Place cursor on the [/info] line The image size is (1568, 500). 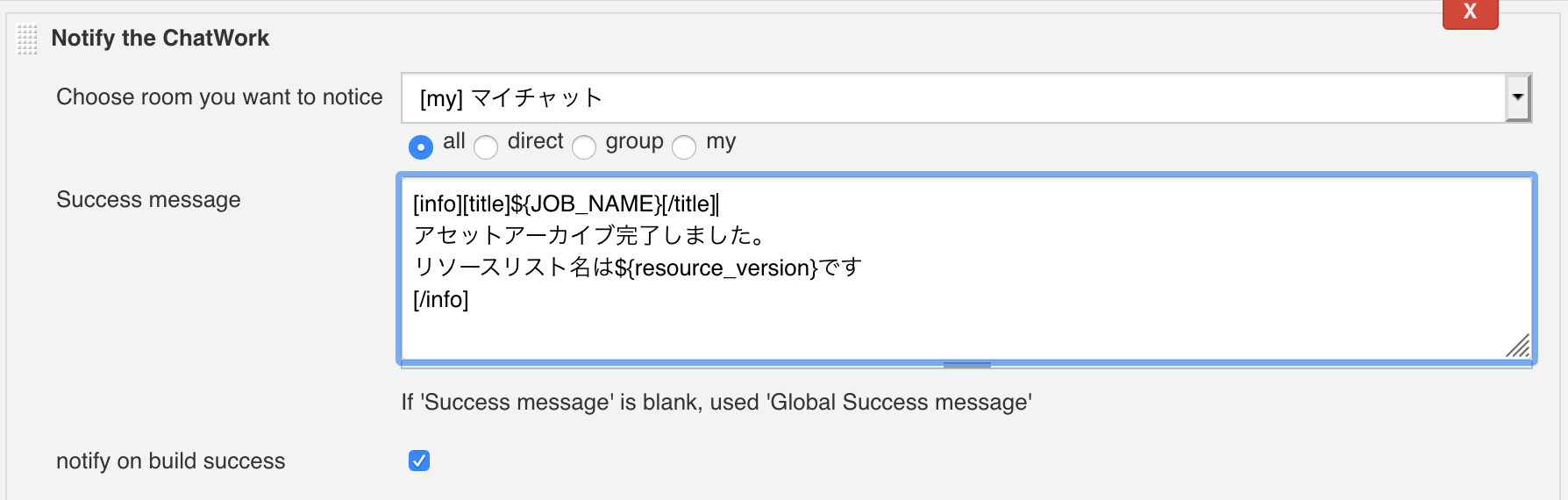point(441,300)
